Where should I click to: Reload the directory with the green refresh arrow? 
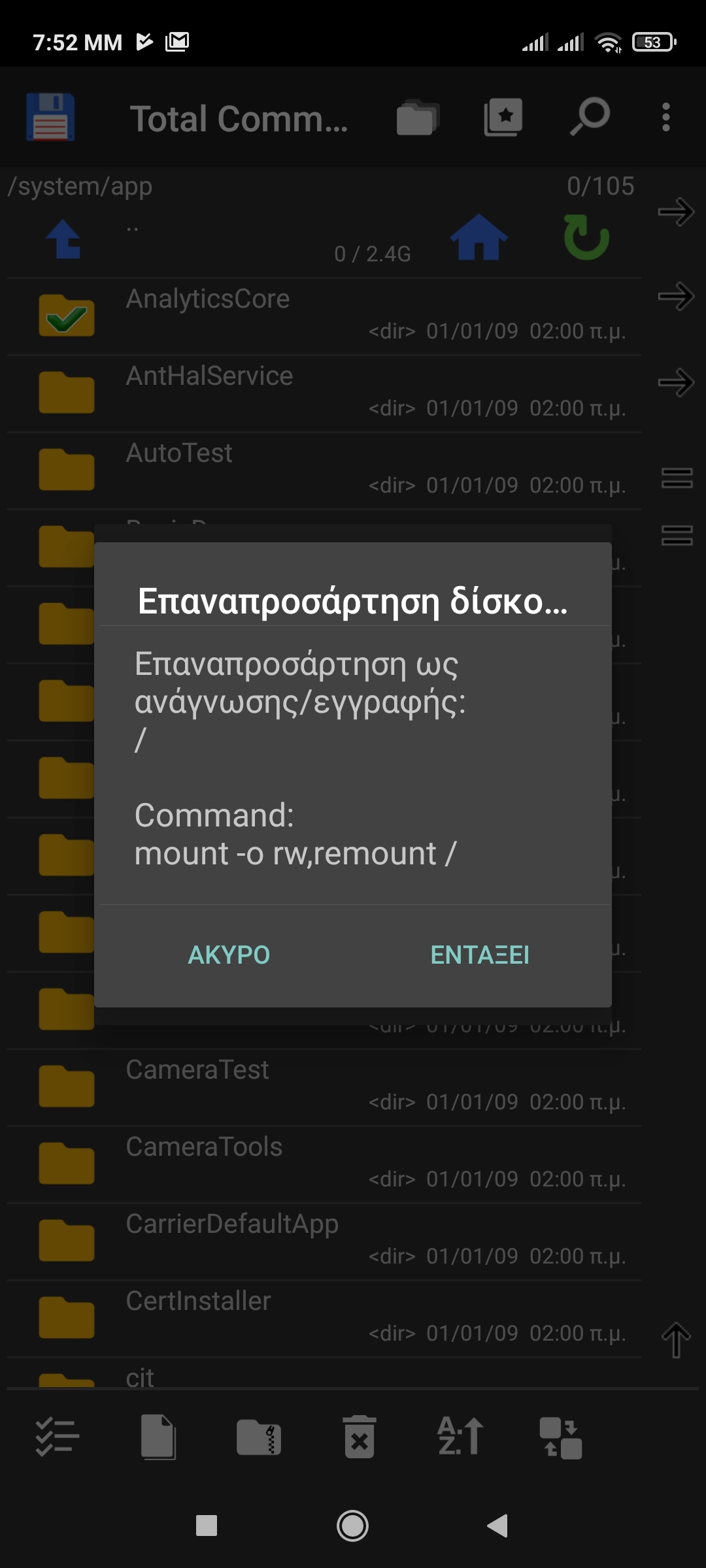tap(586, 237)
